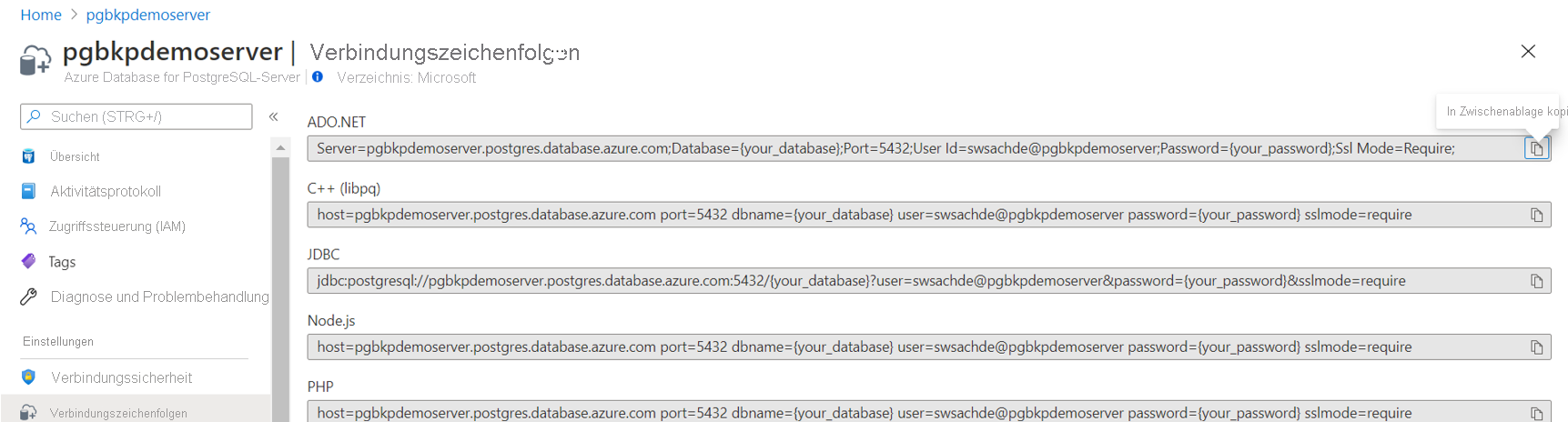Open the pgbkpdemoserver breadcrumb link

click(x=148, y=15)
